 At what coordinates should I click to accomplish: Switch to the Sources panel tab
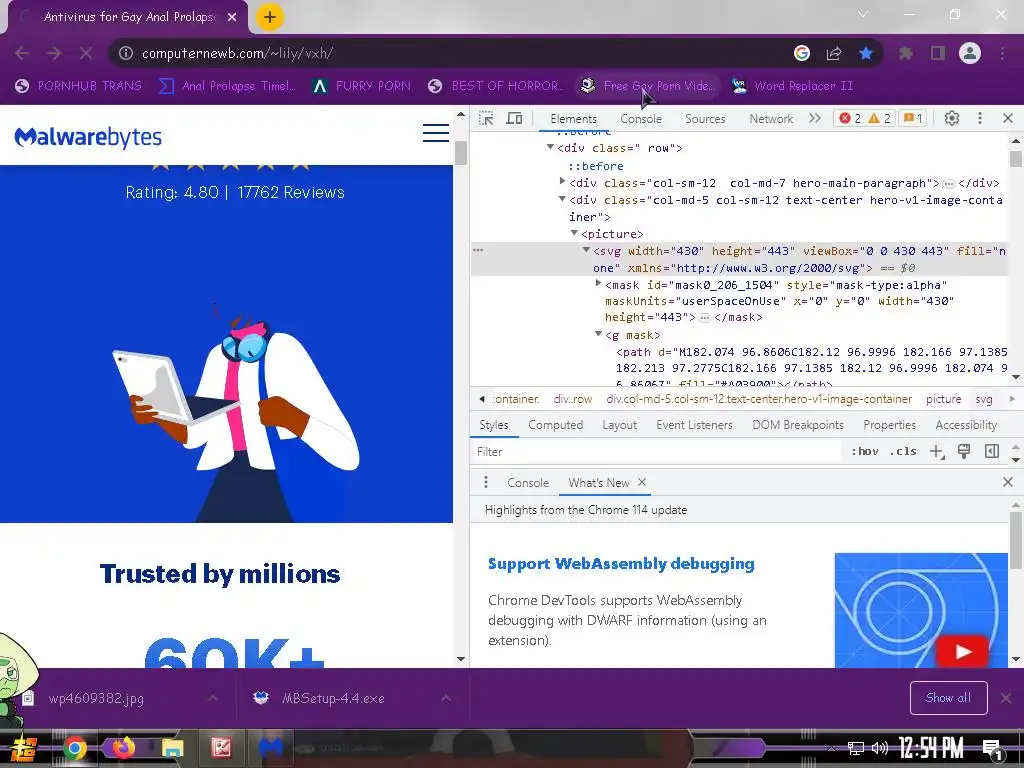705,119
